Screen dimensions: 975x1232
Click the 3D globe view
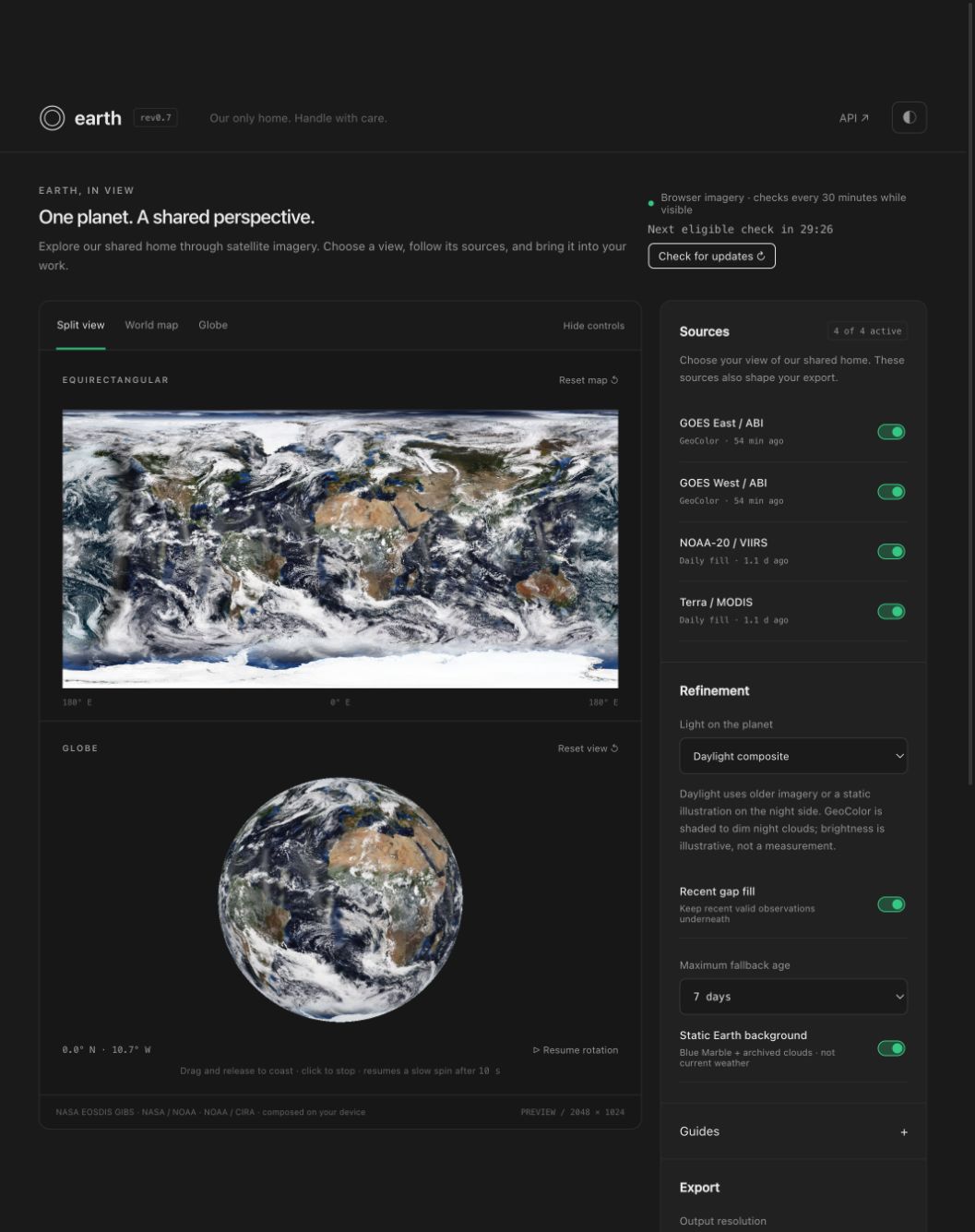[340, 900]
